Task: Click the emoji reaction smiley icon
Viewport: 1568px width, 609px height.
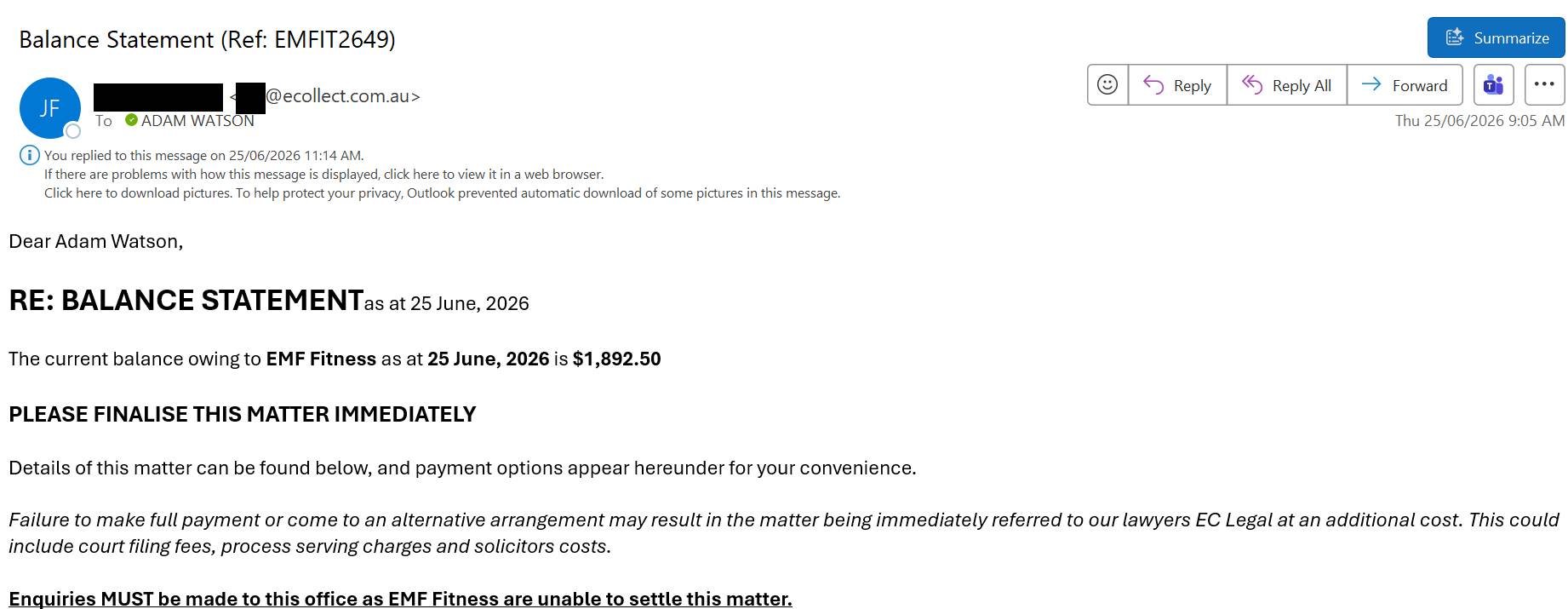Action: [1107, 84]
